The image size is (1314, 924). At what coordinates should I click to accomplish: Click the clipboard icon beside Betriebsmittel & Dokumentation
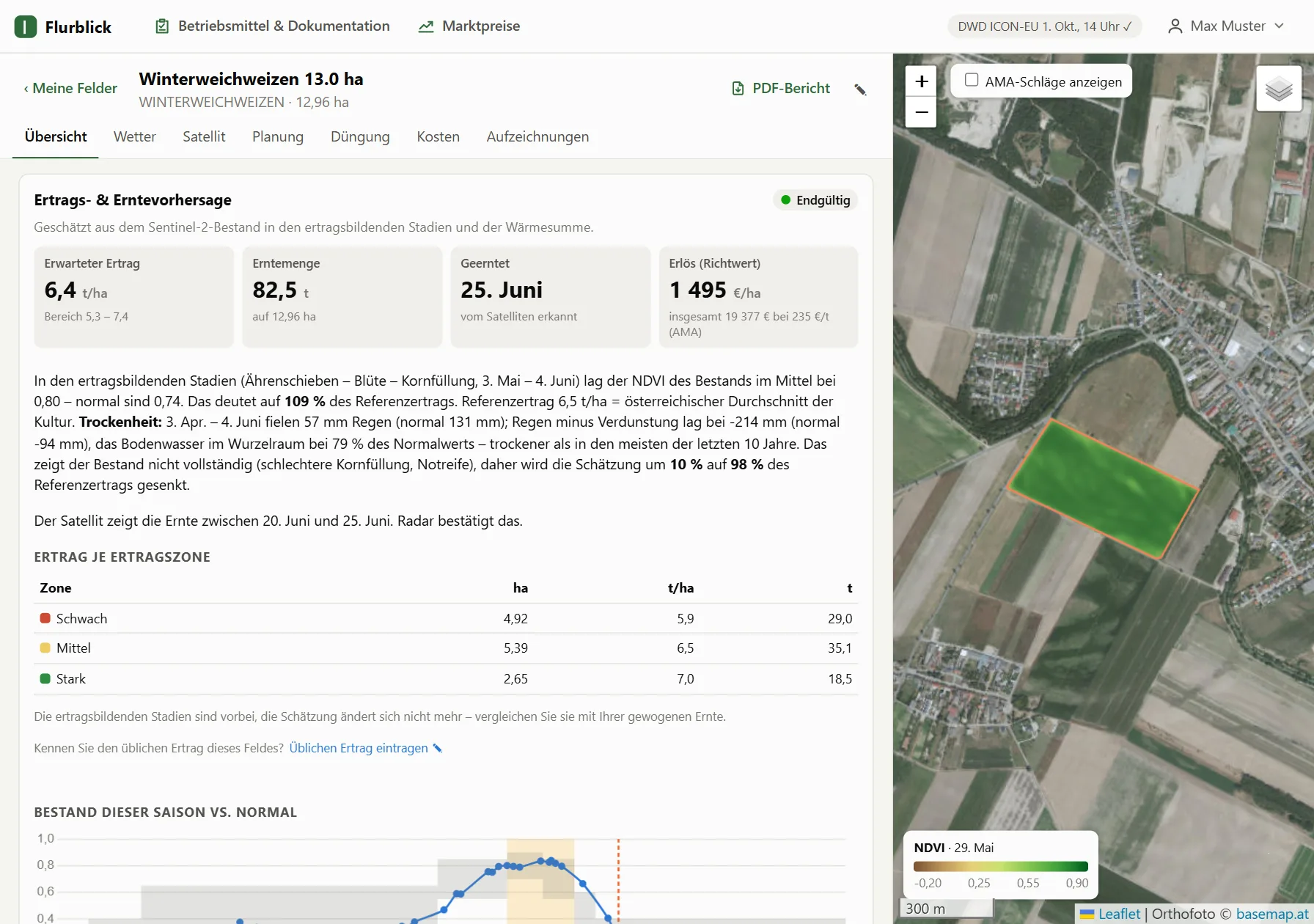[162, 26]
